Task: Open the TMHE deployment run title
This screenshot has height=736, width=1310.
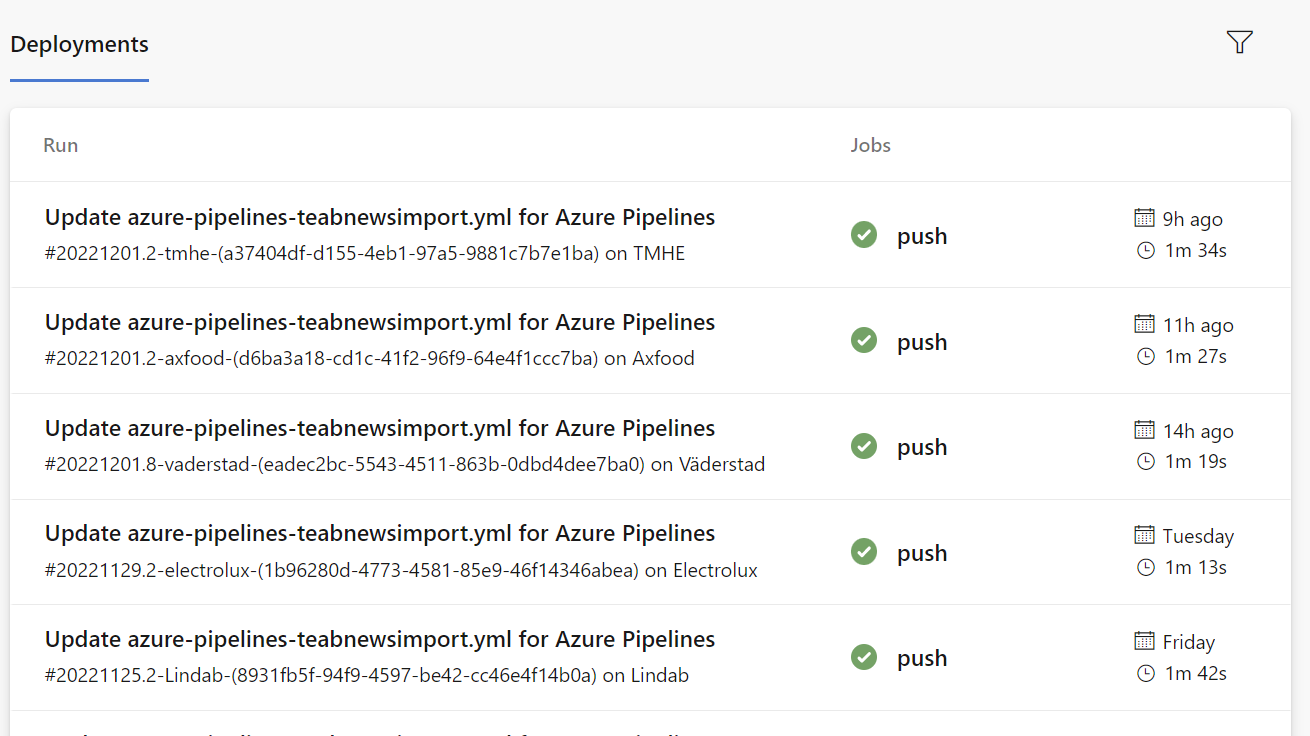Action: coord(380,217)
